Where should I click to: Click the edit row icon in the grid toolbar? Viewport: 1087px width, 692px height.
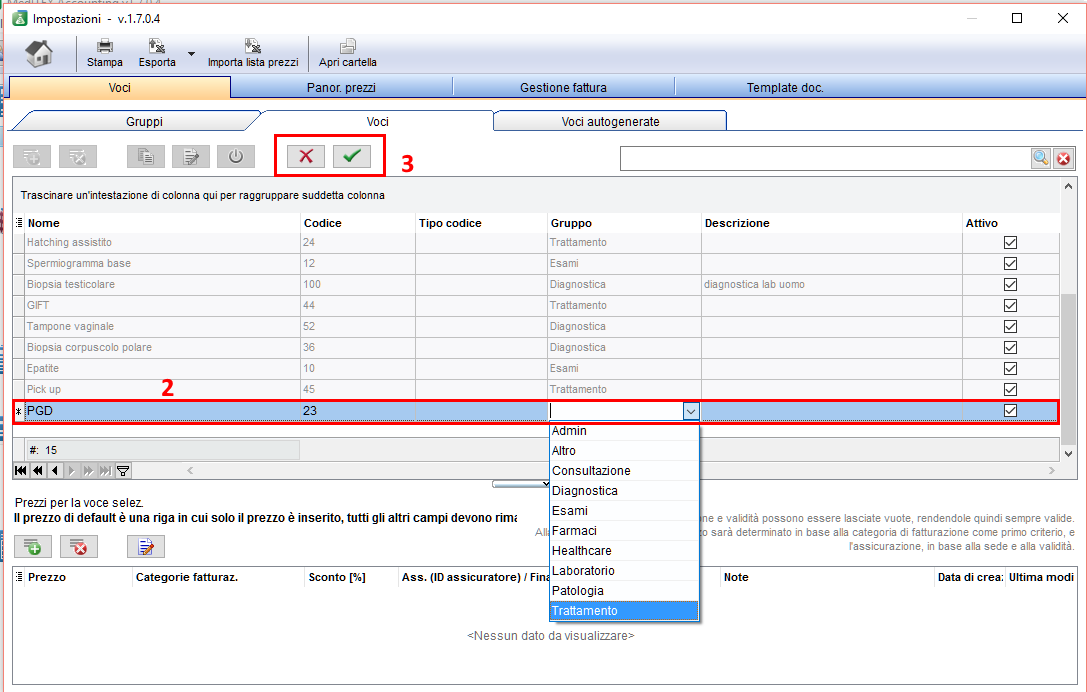191,157
